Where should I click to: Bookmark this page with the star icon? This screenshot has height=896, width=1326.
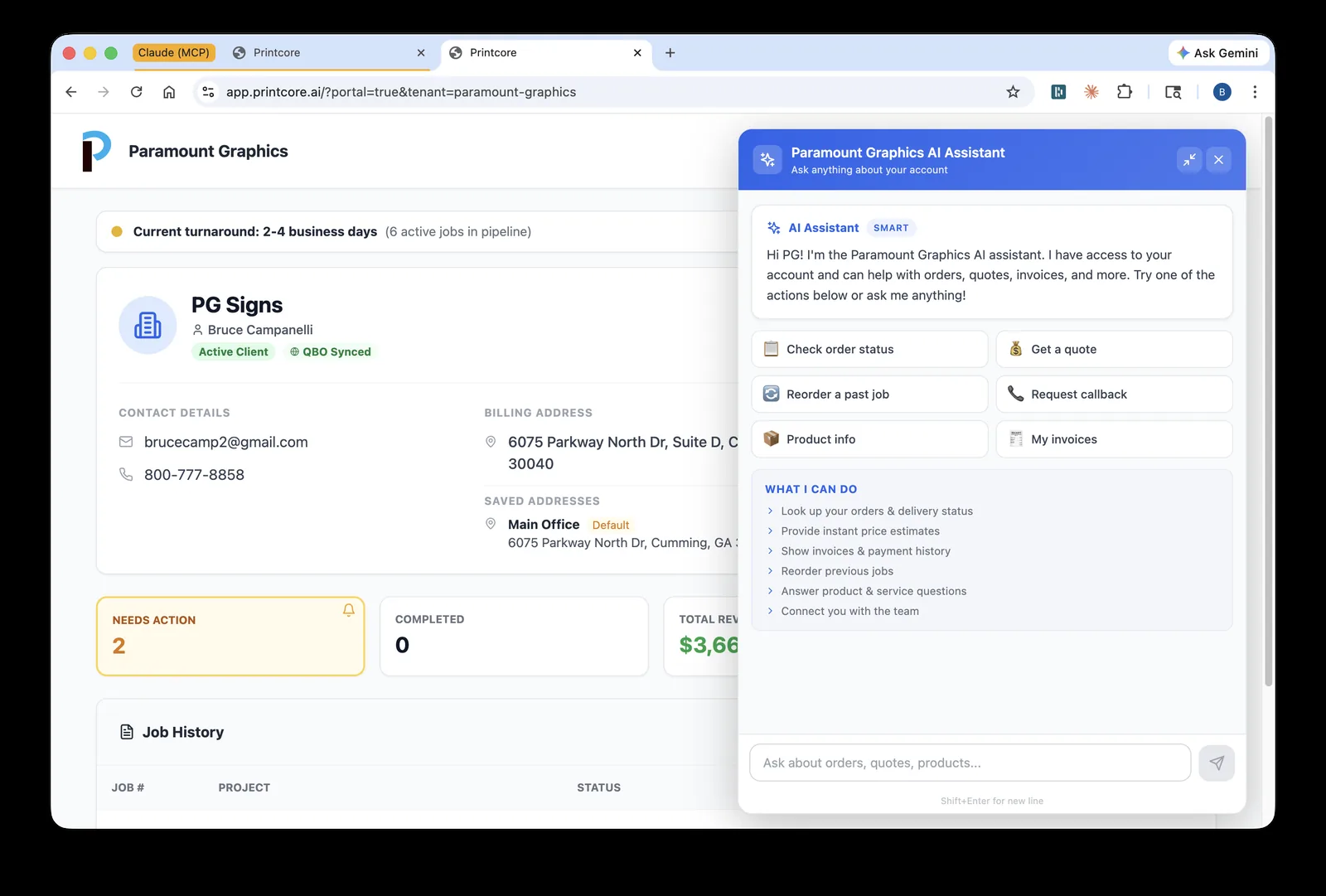[1013, 92]
